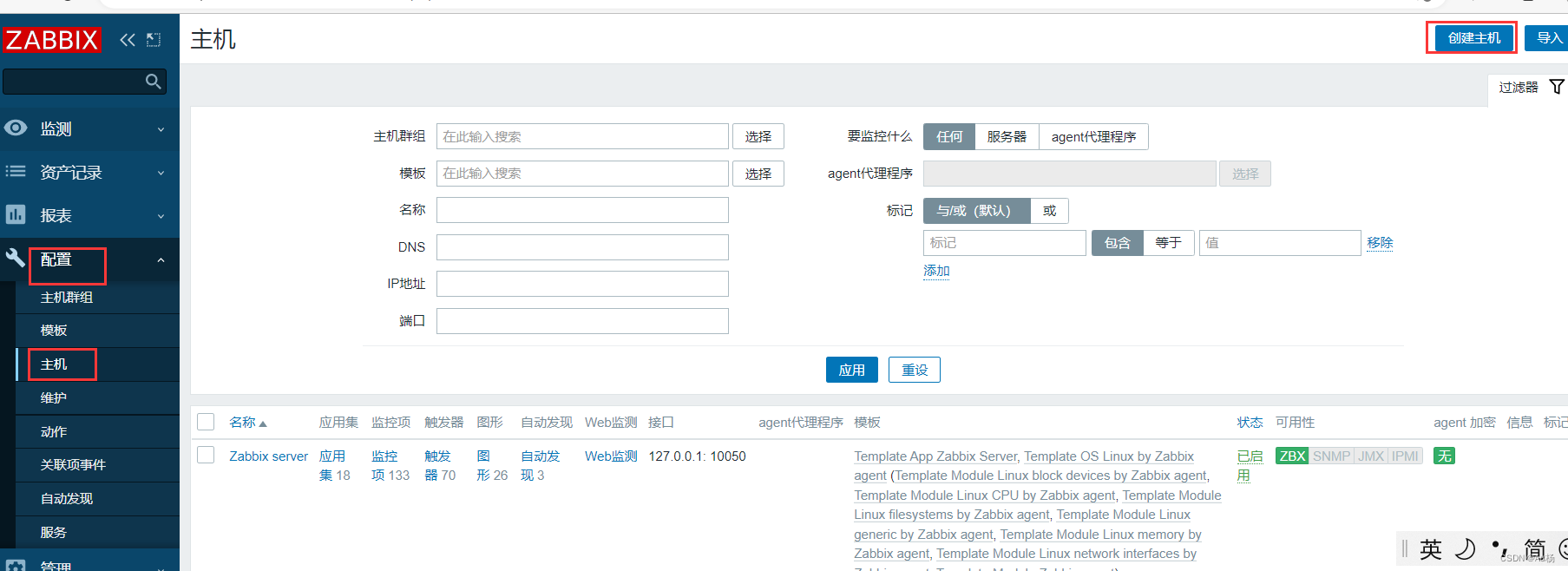The height and width of the screenshot is (571, 1568).
Task: Click the green 无 encryption badge
Action: [x=1444, y=456]
